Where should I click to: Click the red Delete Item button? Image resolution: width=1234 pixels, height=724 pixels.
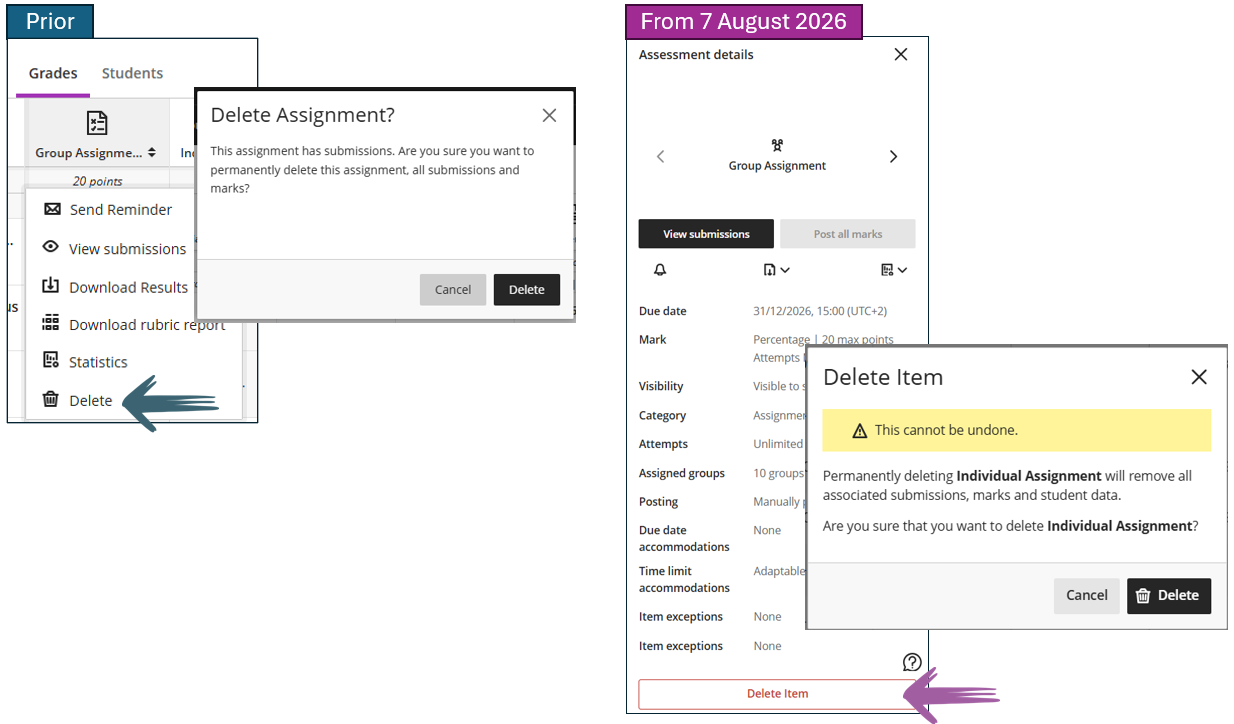tap(777, 694)
